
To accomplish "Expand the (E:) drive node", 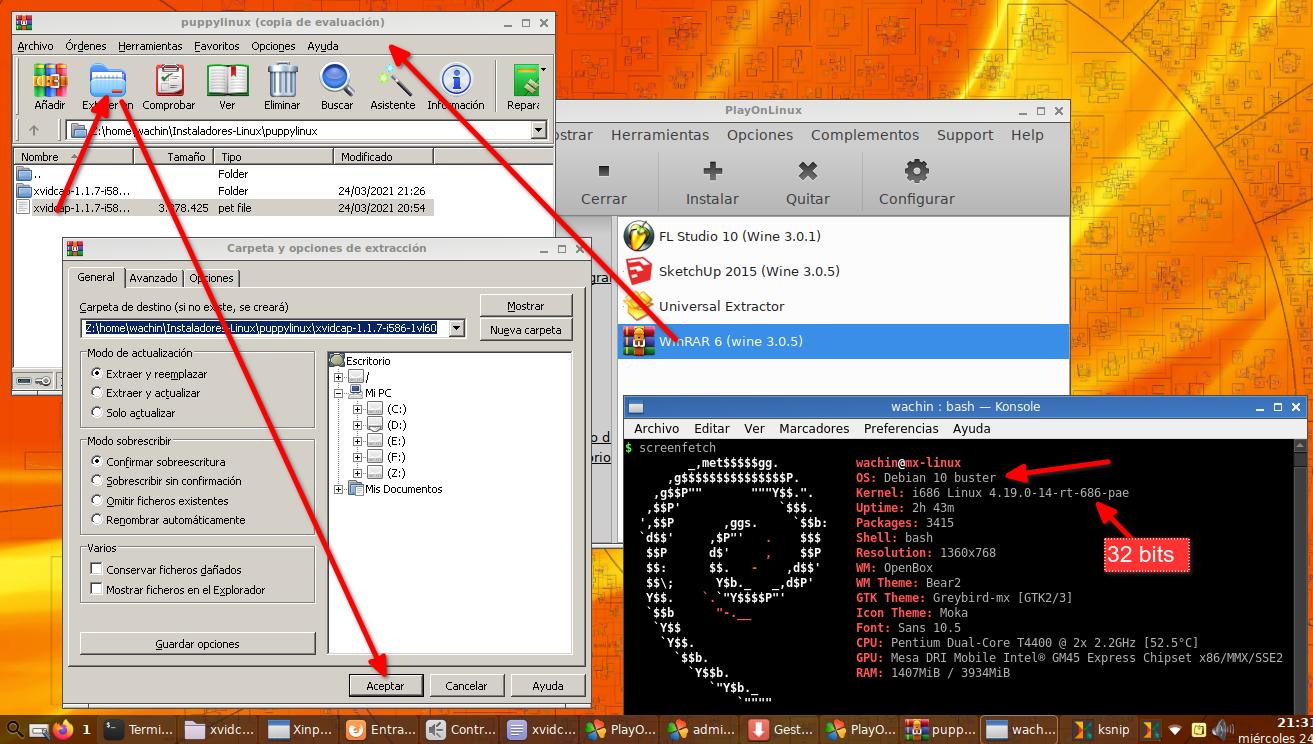I will click(x=357, y=441).
